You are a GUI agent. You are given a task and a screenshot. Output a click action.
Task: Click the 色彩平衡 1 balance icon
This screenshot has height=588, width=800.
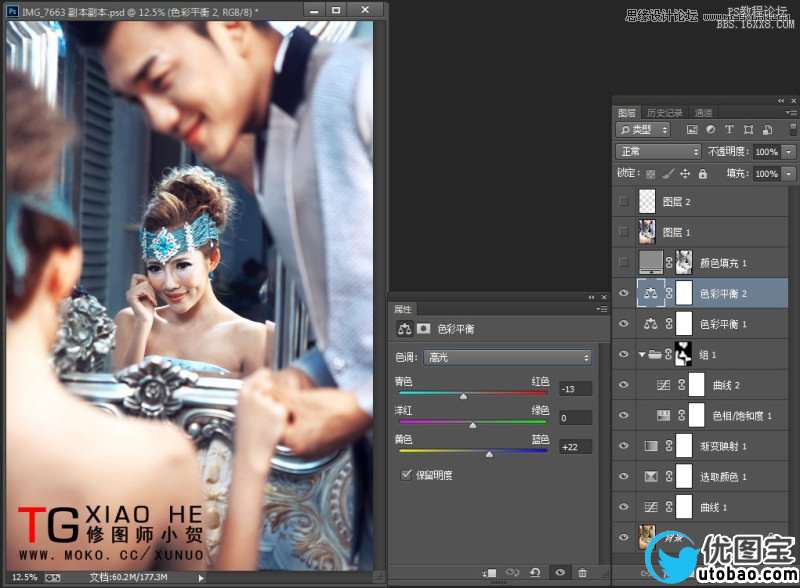tap(651, 324)
